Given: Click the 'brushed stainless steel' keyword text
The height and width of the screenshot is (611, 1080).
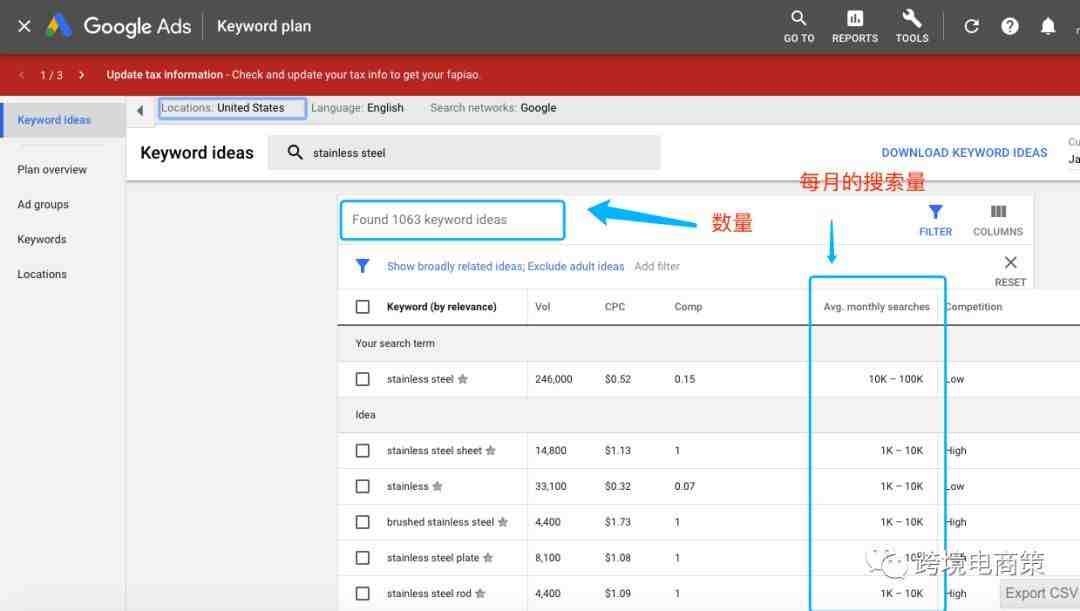Looking at the screenshot, I should point(440,522).
